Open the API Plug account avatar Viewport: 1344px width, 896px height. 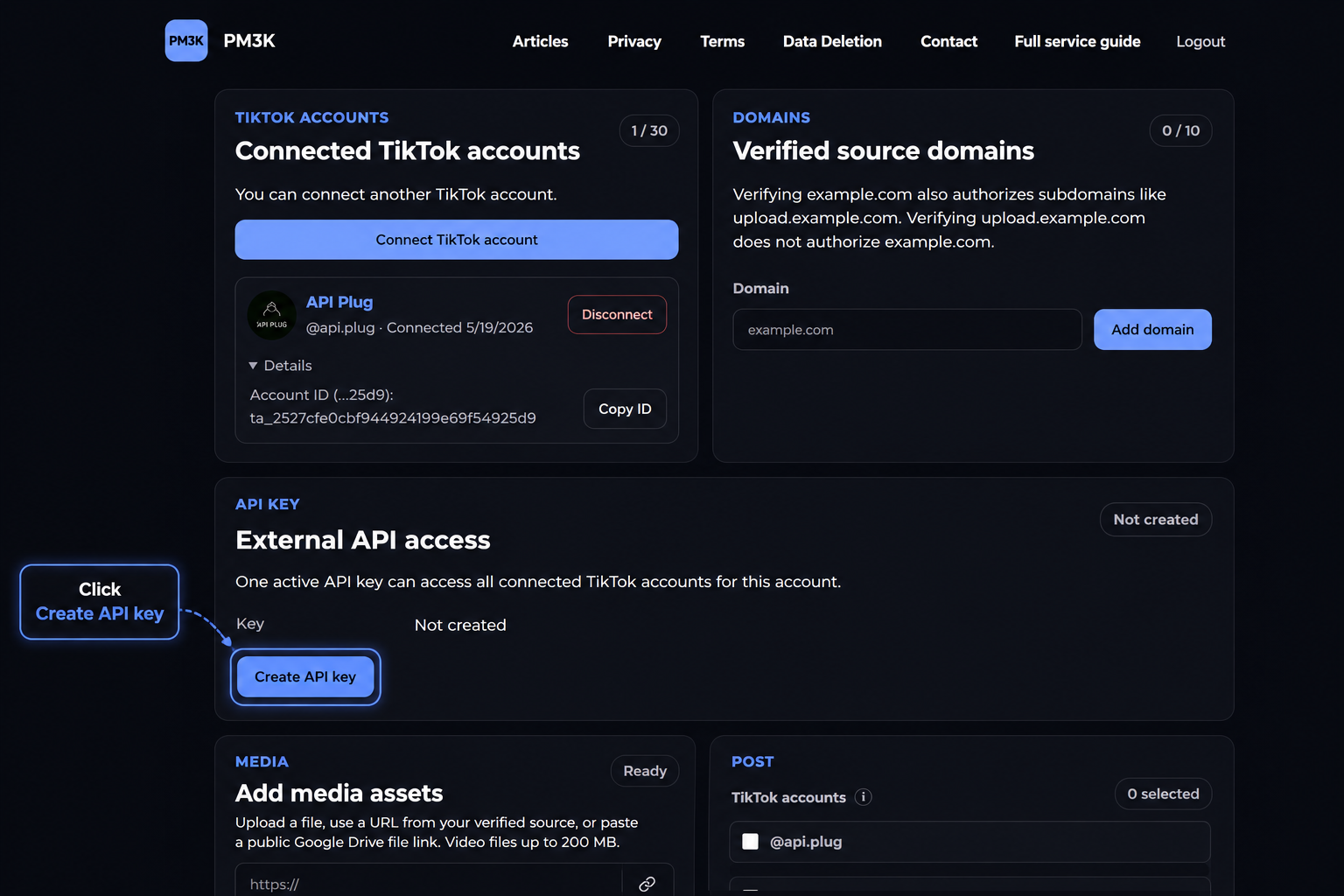coord(272,315)
